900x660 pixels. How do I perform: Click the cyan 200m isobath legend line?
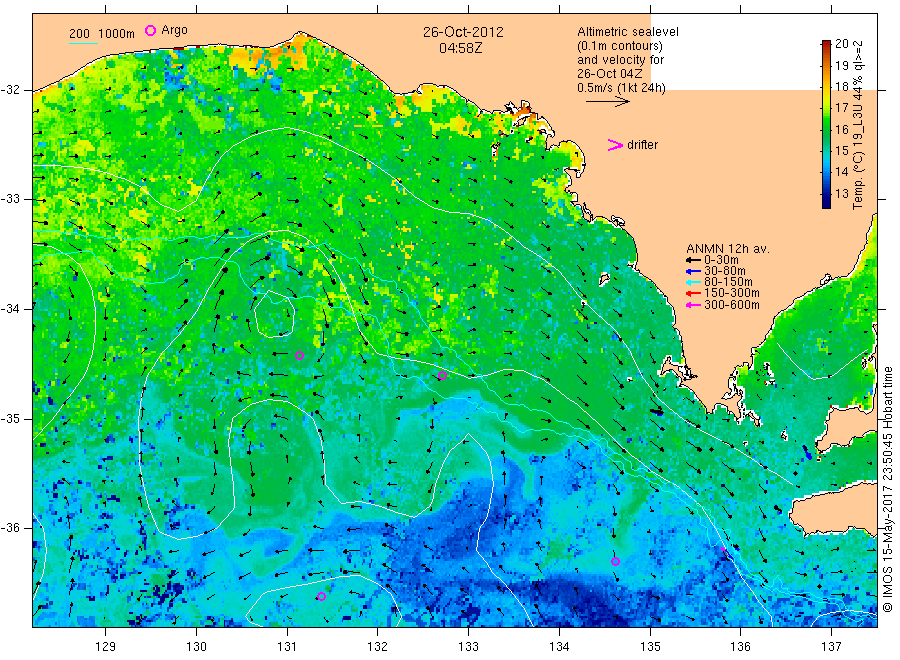[x=83, y=43]
